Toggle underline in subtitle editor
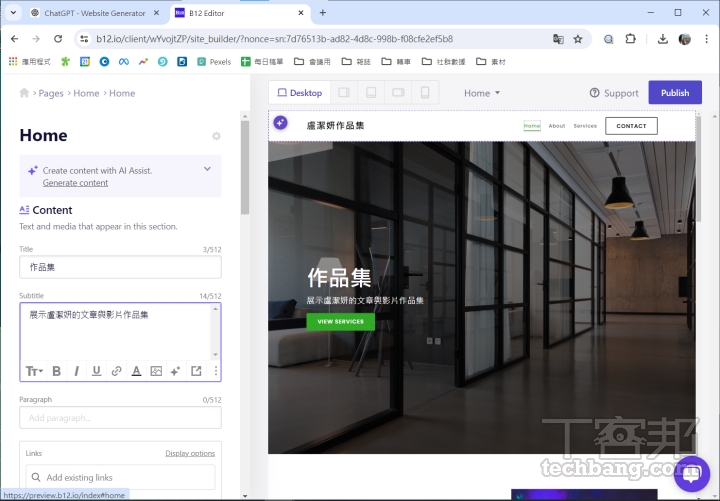This screenshot has width=720, height=501. click(x=96, y=371)
